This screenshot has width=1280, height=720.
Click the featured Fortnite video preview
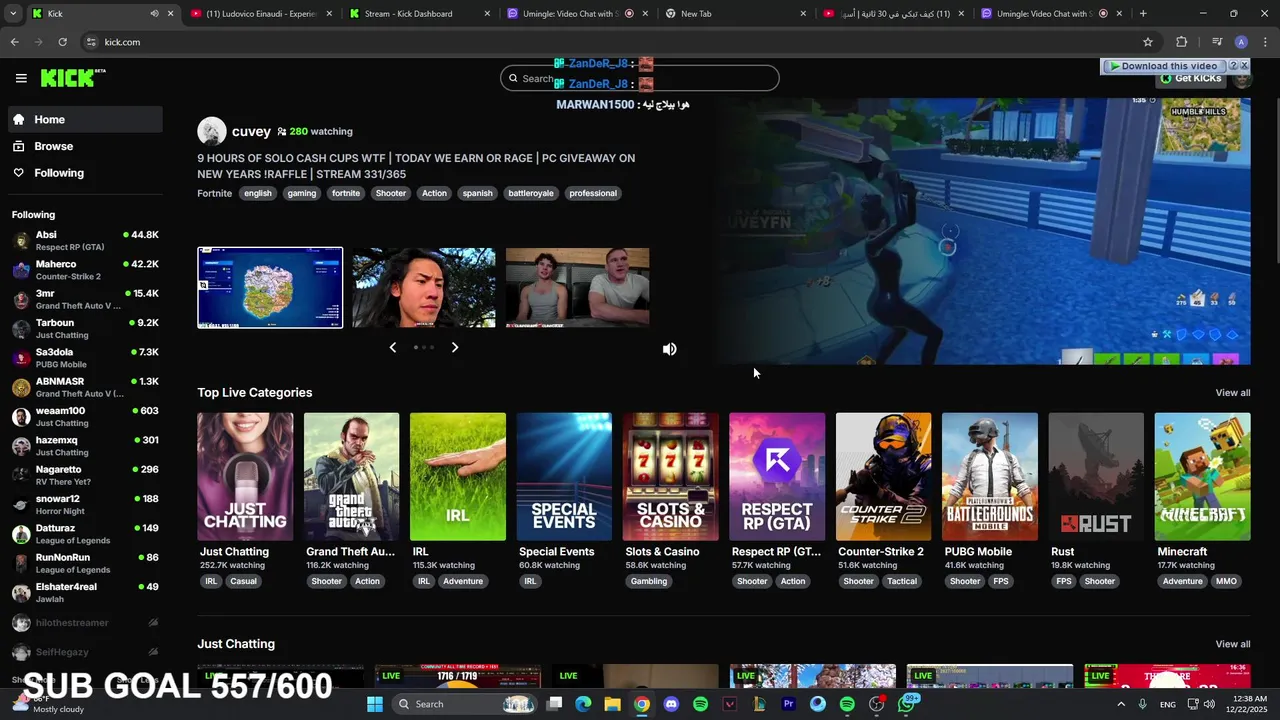pyautogui.click(x=982, y=231)
